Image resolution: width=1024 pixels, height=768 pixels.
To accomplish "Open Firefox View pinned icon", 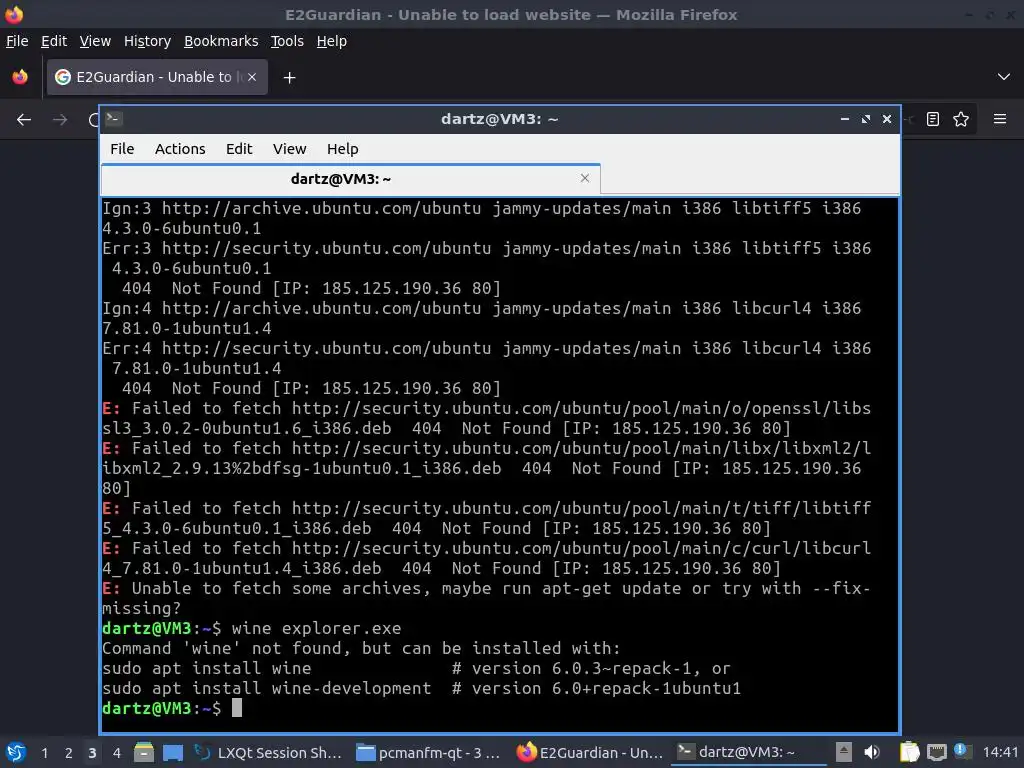I will pyautogui.click(x=20, y=77).
